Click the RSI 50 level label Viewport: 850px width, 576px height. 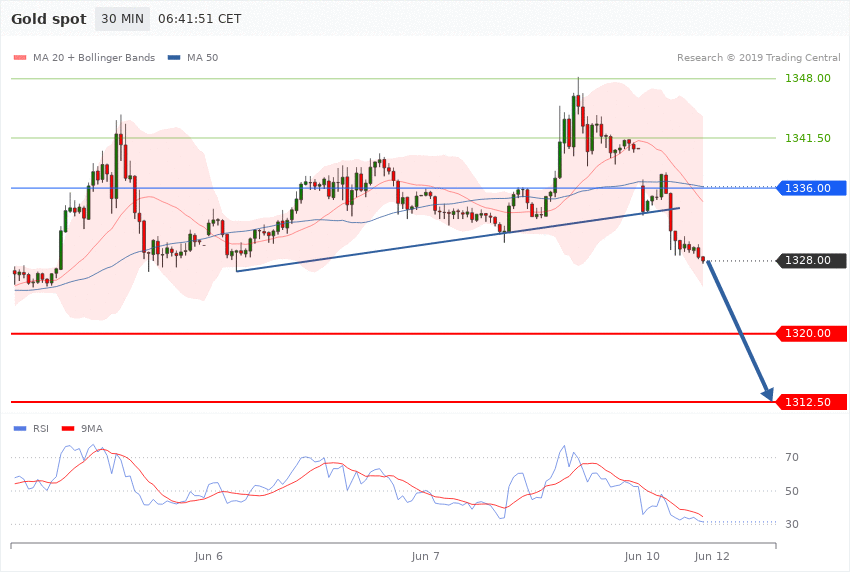click(x=792, y=491)
